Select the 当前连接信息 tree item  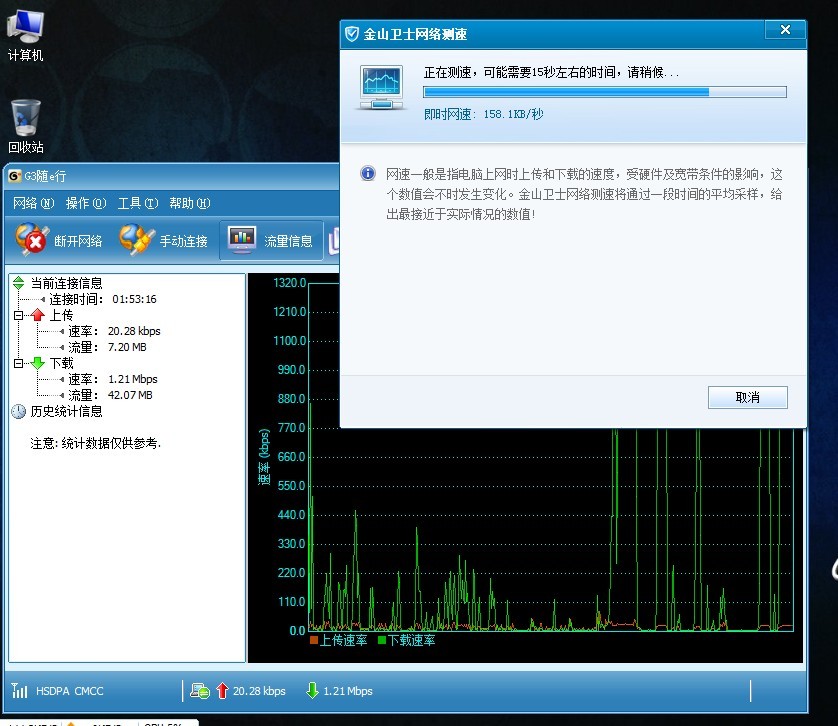click(x=66, y=282)
